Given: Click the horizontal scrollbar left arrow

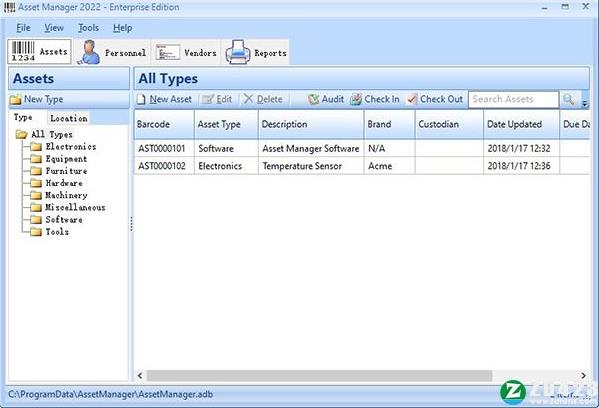Looking at the screenshot, I should pyautogui.click(x=140, y=376).
